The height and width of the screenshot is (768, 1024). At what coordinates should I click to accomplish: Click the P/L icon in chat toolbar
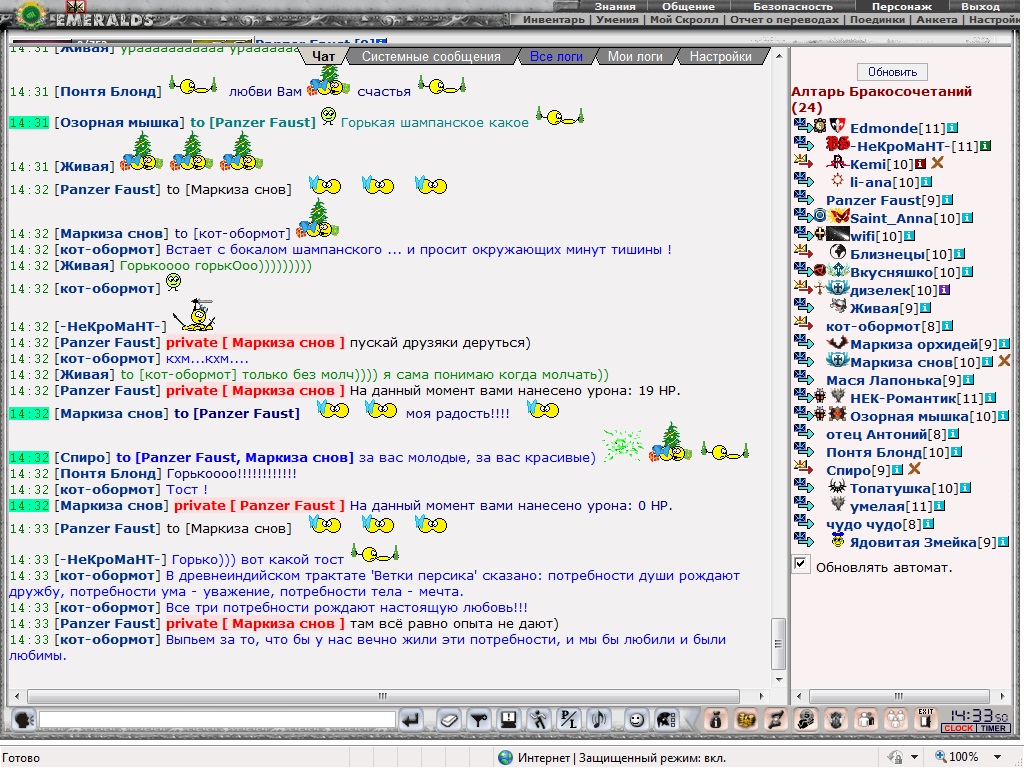click(569, 720)
